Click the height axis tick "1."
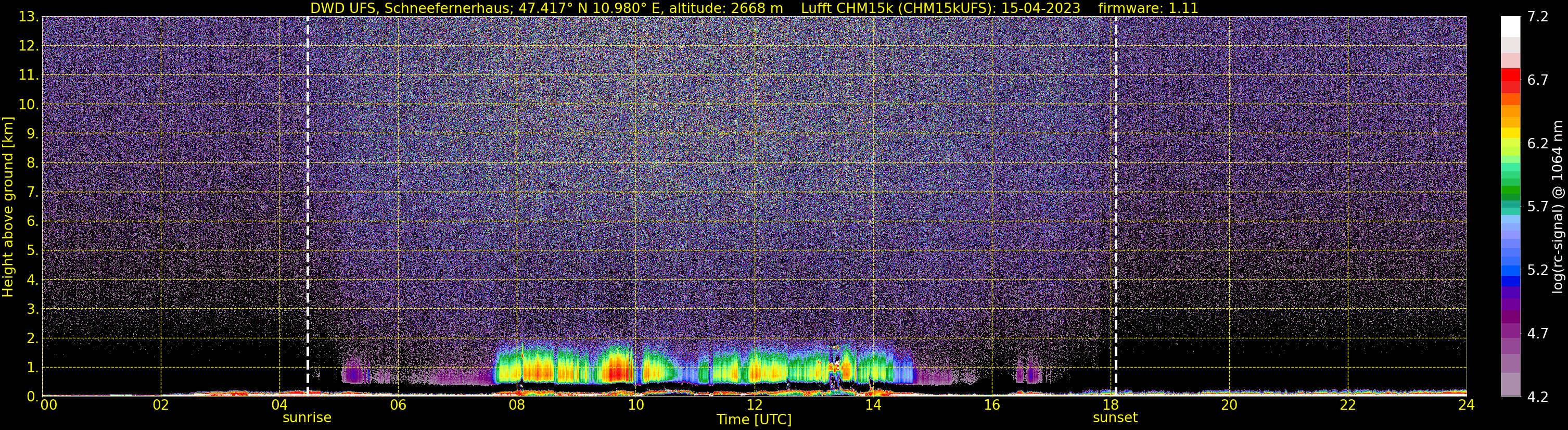 [32, 367]
